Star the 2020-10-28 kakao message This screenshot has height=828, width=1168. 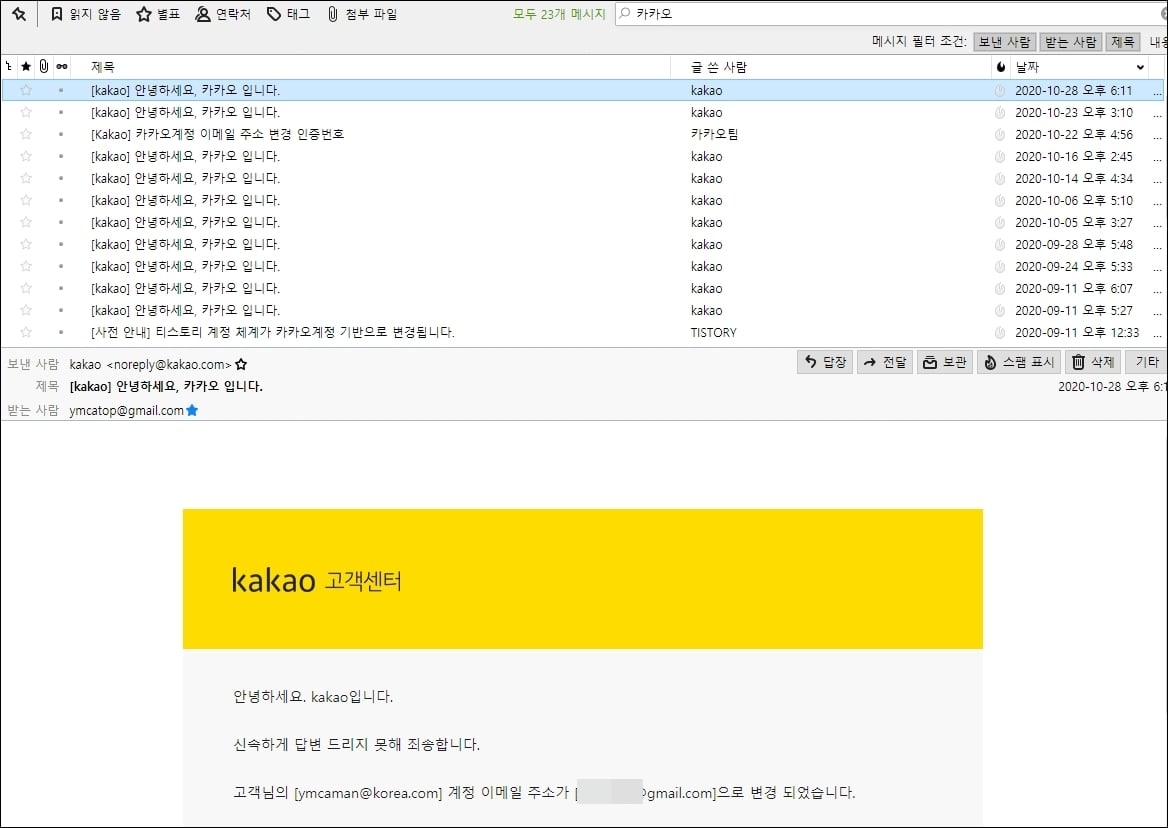26,90
